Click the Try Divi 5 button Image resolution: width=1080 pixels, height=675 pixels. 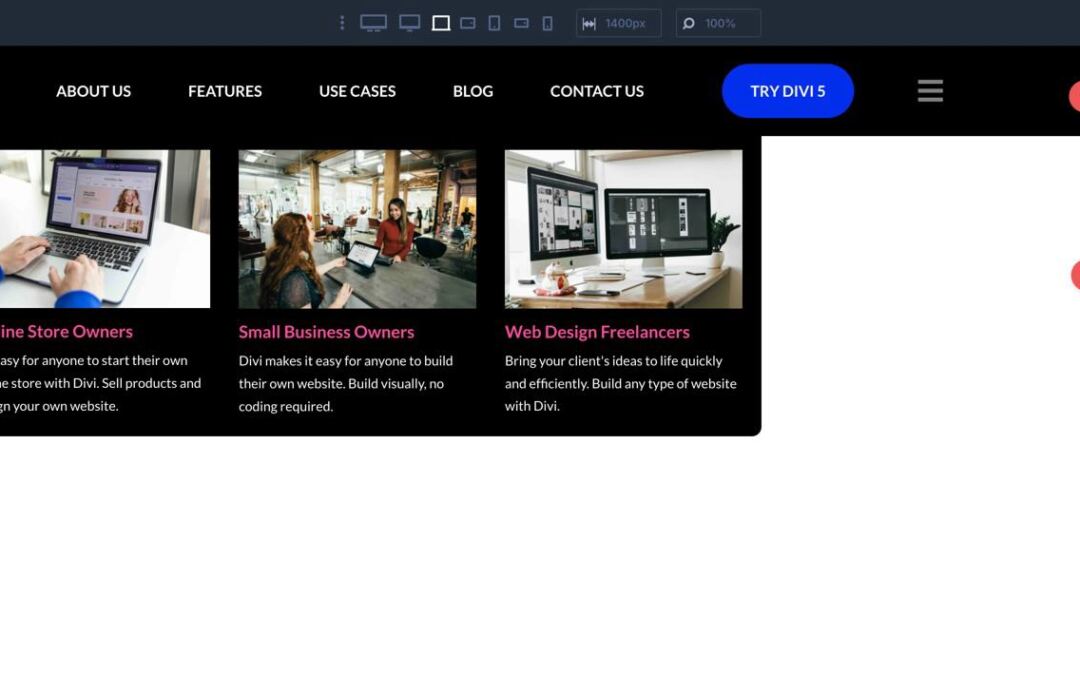point(787,91)
